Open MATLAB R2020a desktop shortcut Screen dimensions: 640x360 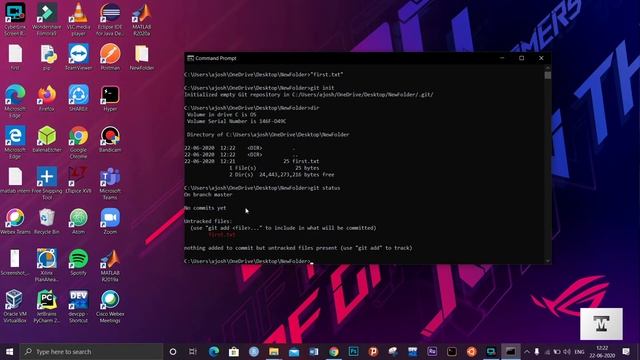click(x=142, y=18)
